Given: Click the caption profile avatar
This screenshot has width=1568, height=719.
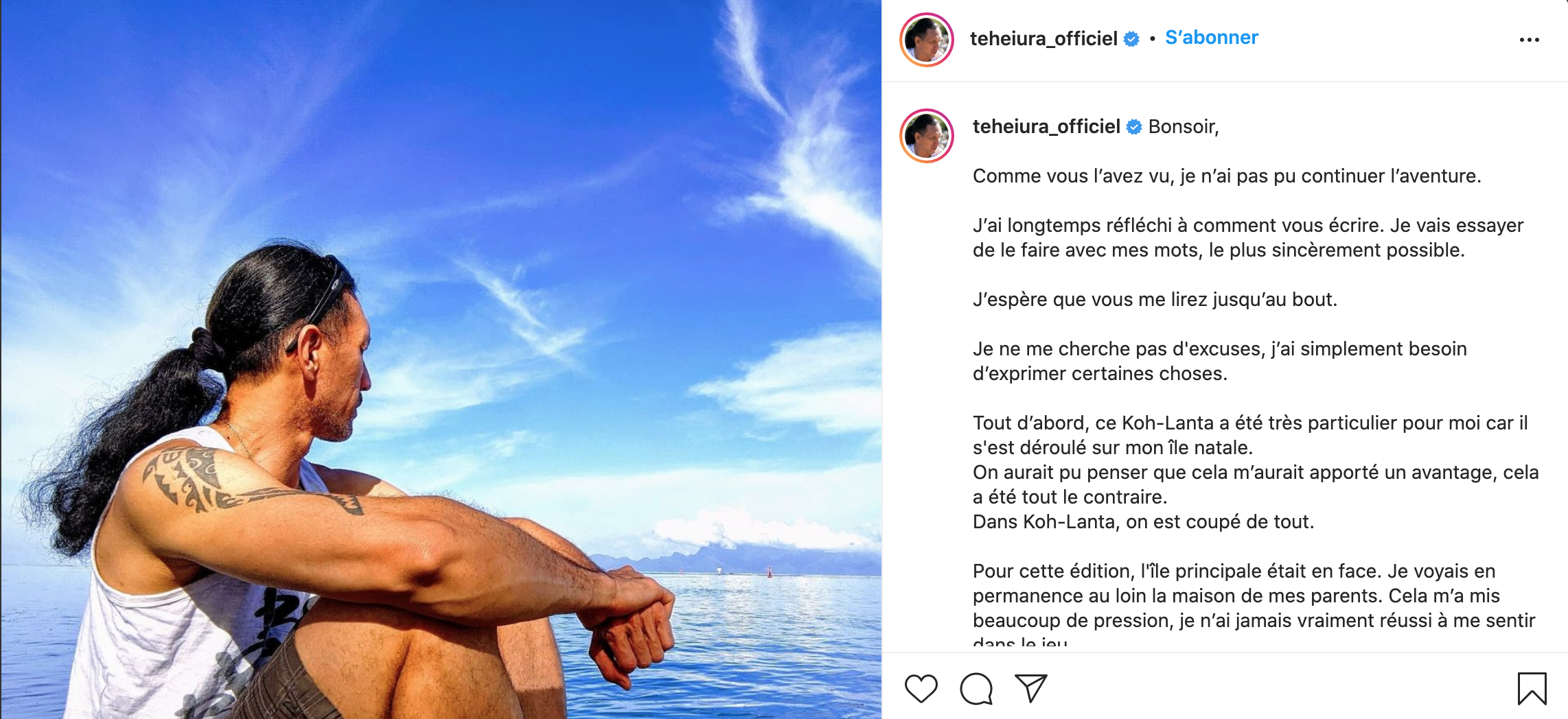Looking at the screenshot, I should [x=927, y=136].
